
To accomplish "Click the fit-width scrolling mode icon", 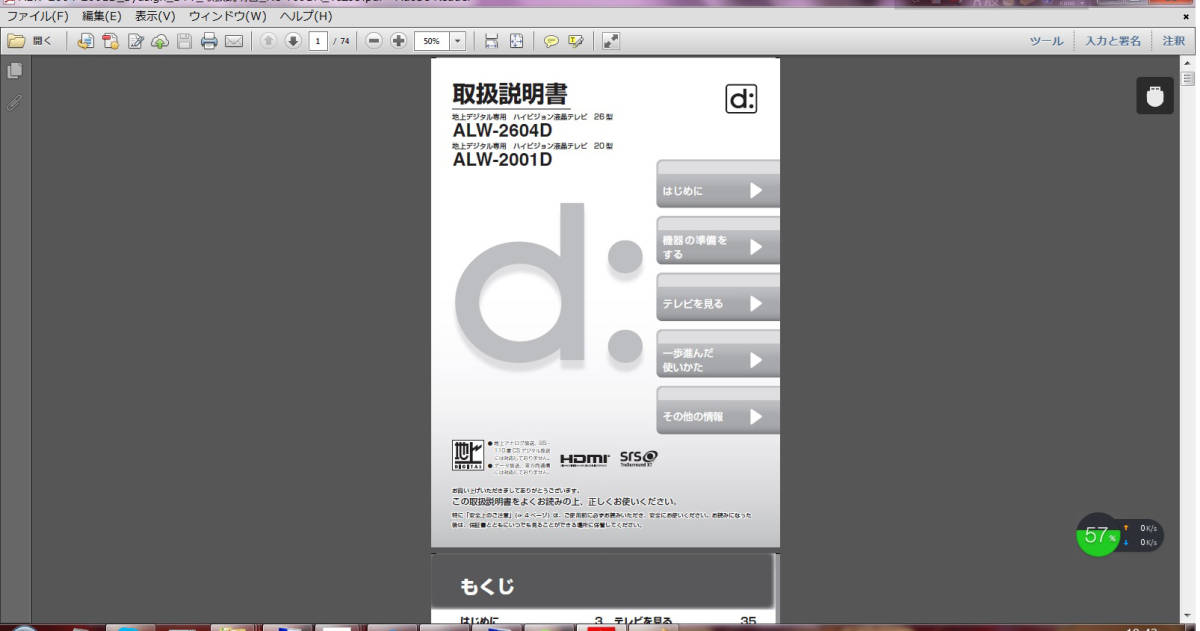I will tap(491, 41).
